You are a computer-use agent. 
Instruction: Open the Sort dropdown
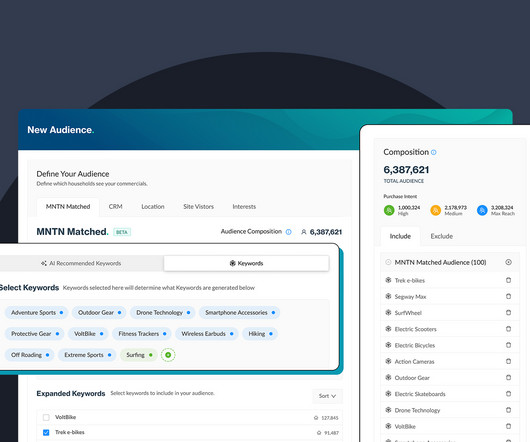pyautogui.click(x=327, y=396)
